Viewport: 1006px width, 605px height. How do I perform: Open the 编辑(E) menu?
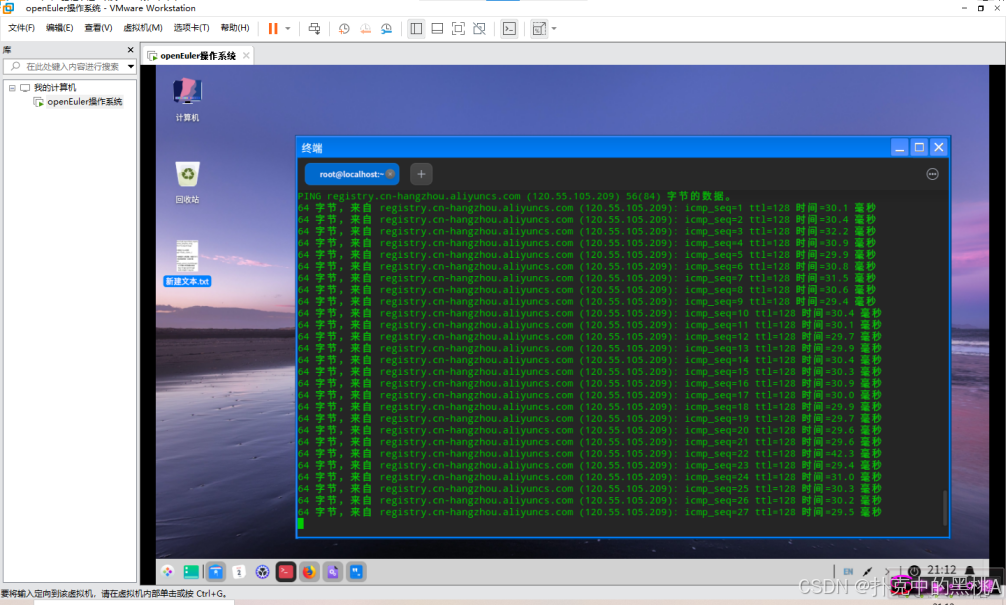[x=59, y=28]
